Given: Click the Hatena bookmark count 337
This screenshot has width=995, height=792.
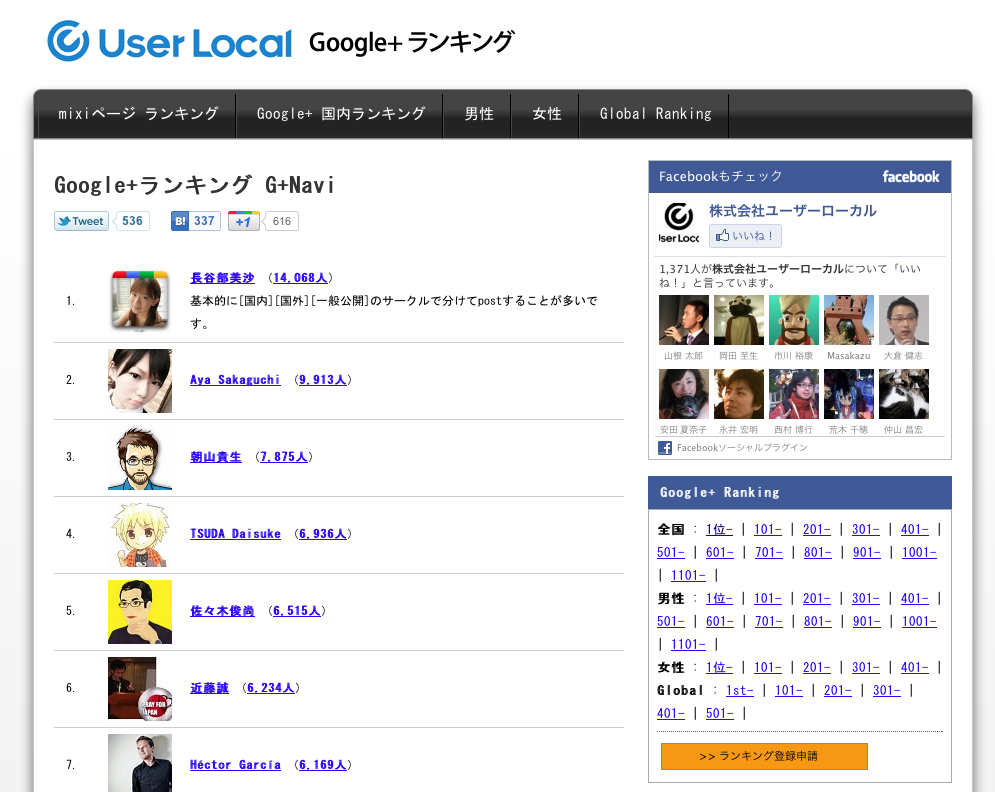Looking at the screenshot, I should coord(204,221).
